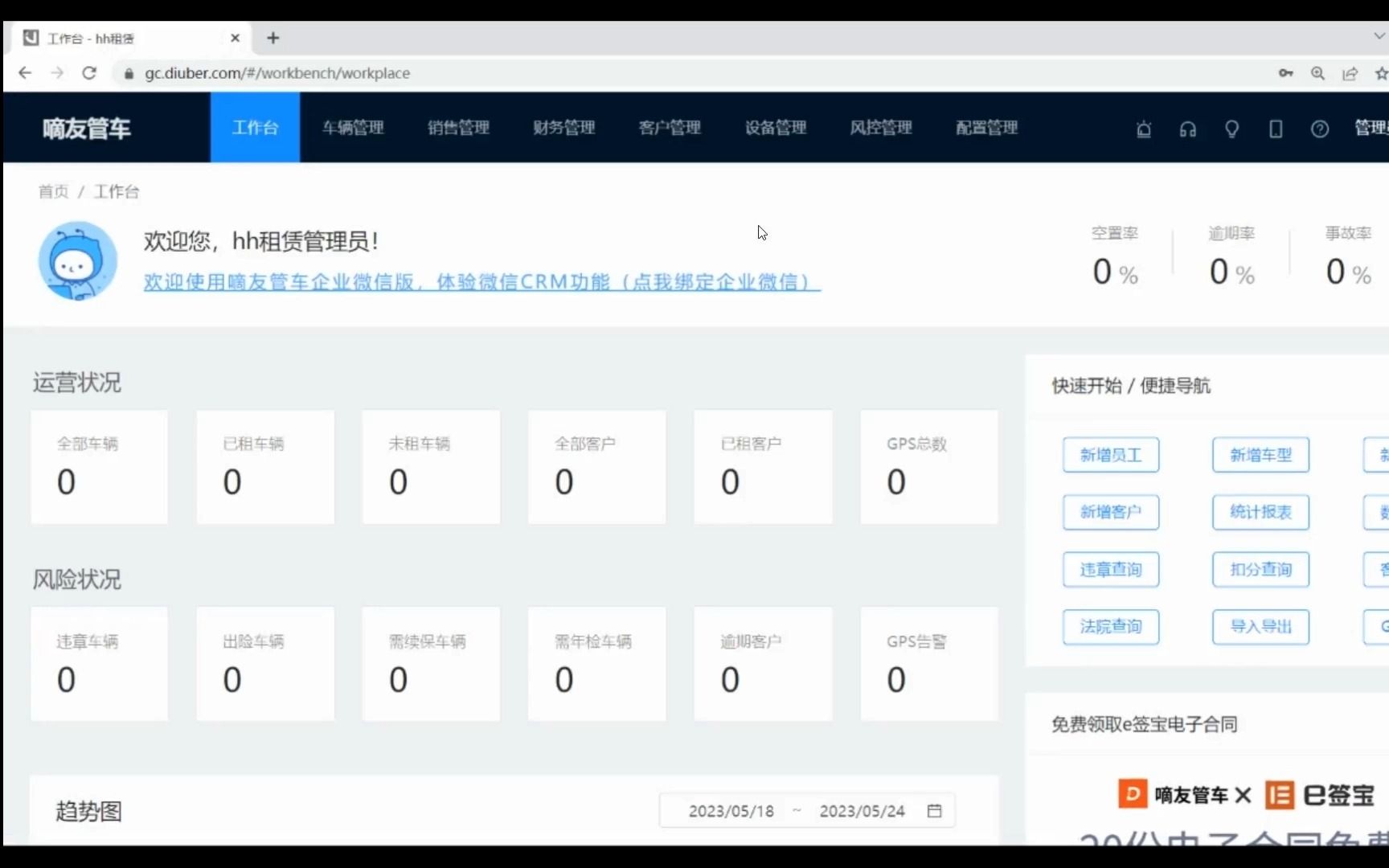Open the 未租车辆 stat card
This screenshot has width=1389, height=868.
point(431,467)
